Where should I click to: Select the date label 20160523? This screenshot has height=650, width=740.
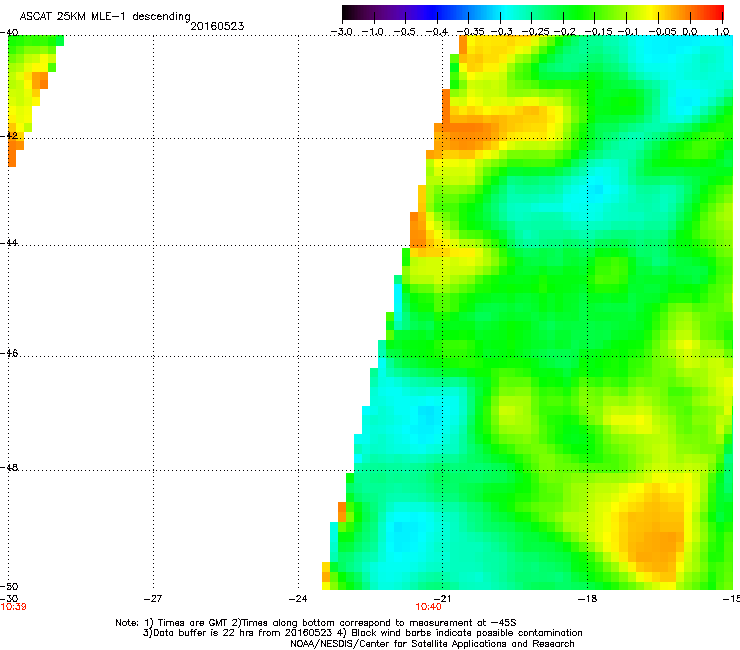217,26
